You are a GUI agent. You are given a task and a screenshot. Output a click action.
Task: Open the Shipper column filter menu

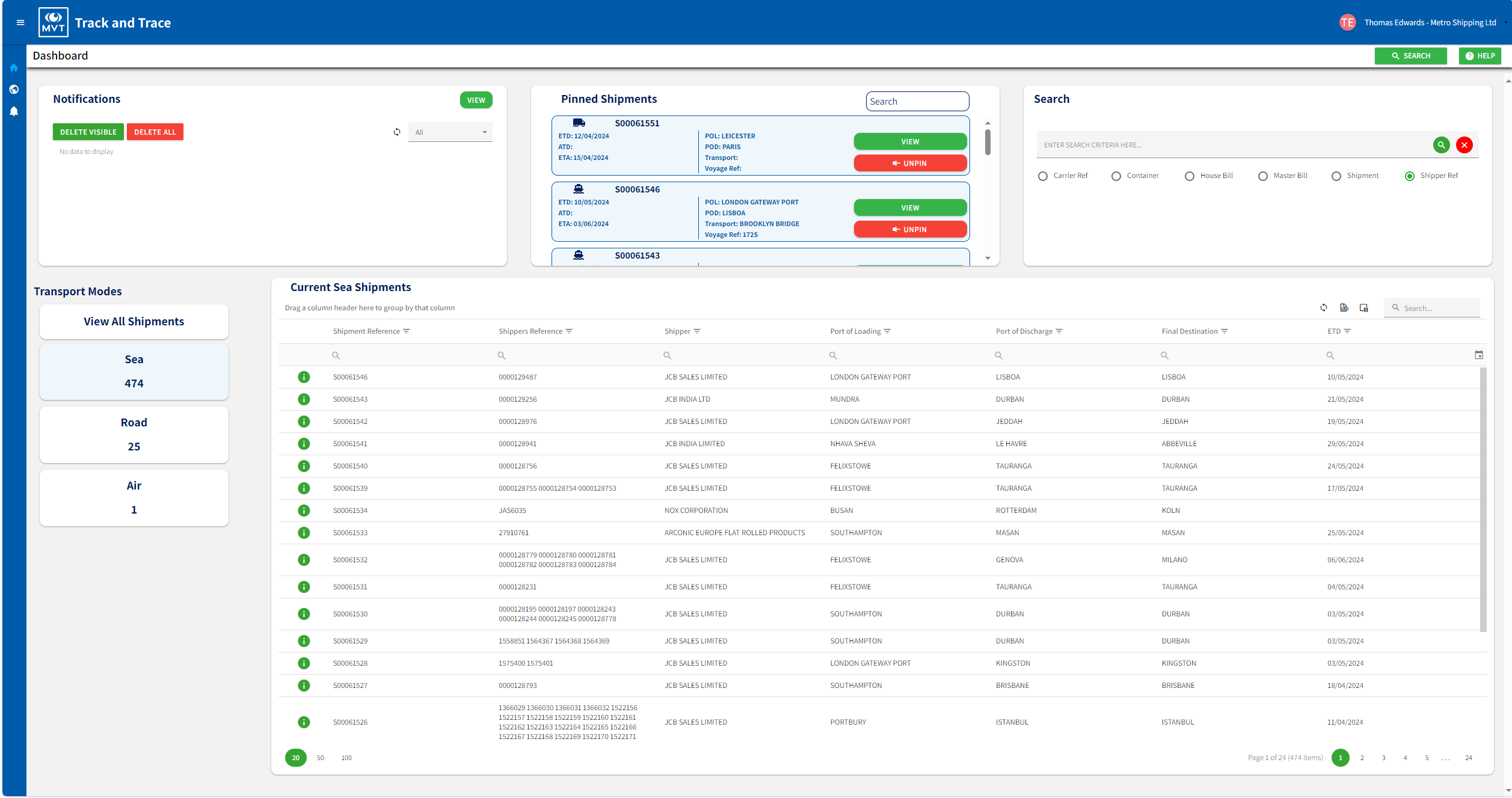(x=698, y=331)
